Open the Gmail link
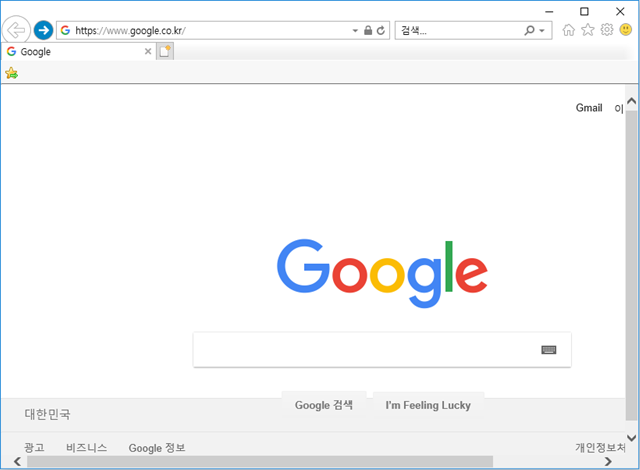 589,108
